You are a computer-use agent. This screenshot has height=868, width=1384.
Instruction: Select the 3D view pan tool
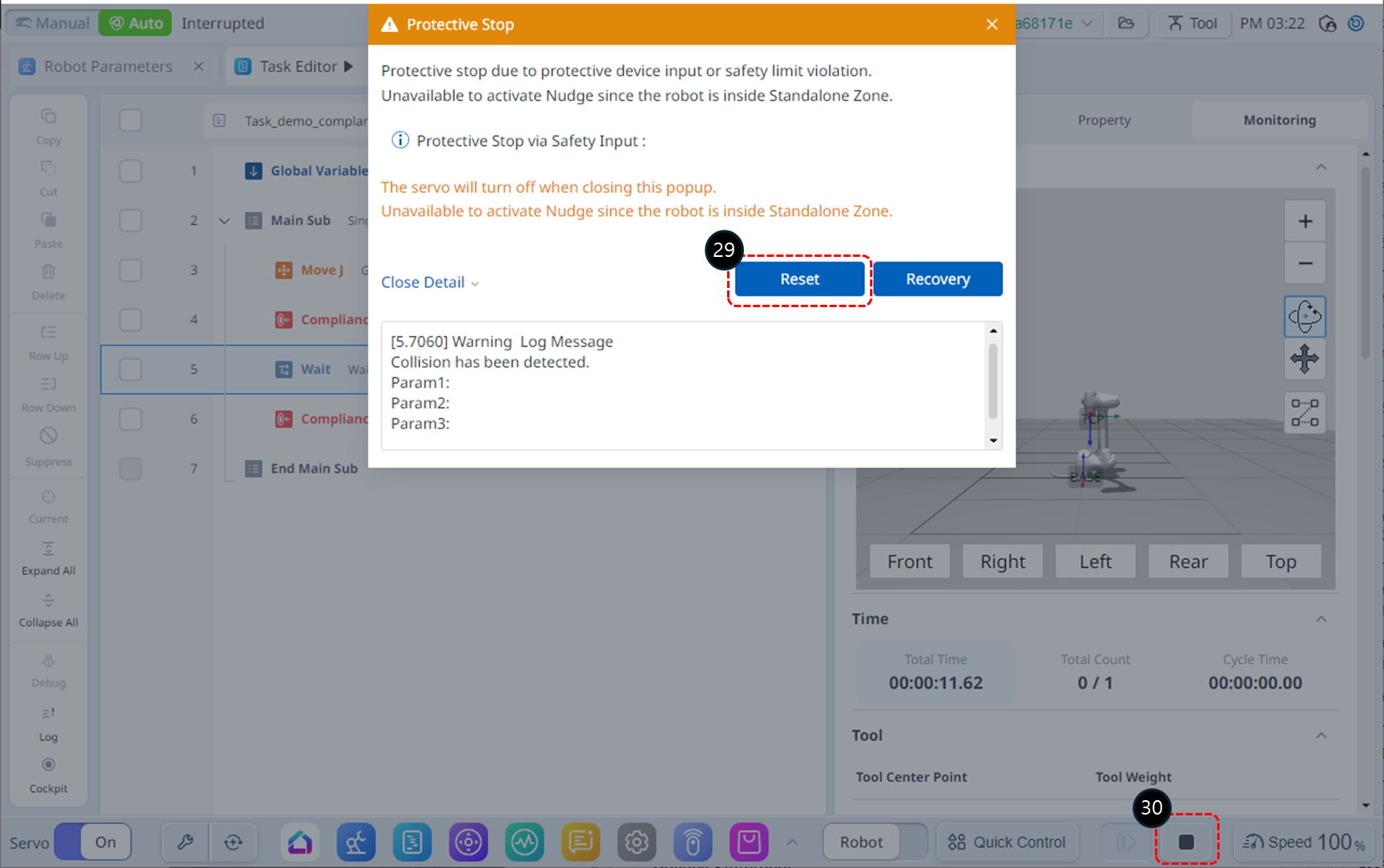click(x=1304, y=359)
